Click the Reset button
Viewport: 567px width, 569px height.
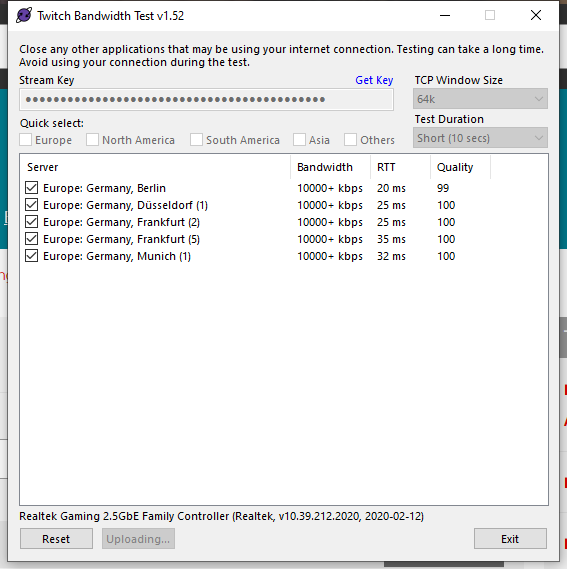coord(56,539)
